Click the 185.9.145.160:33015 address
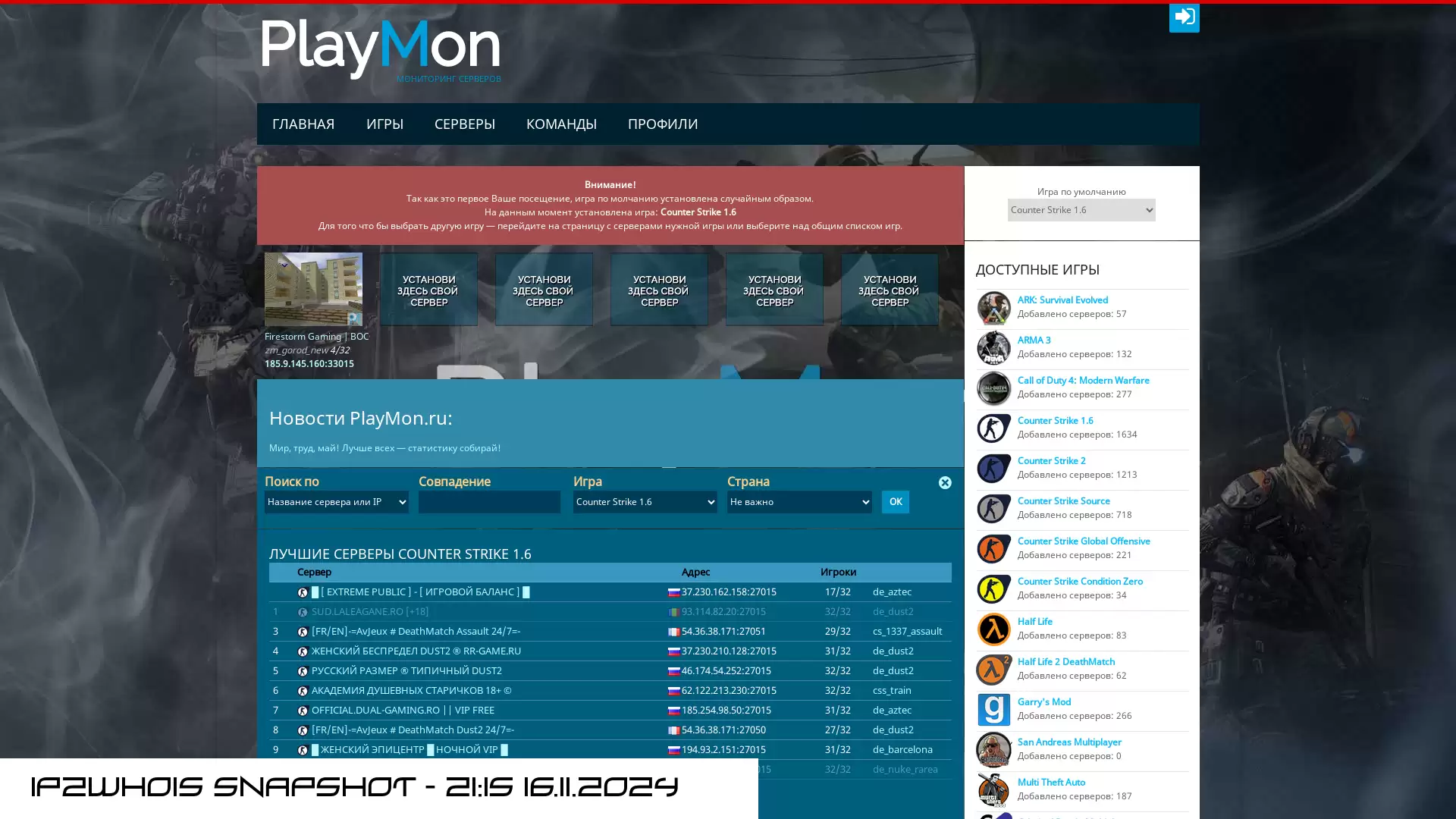The image size is (1456, 819). 309,364
